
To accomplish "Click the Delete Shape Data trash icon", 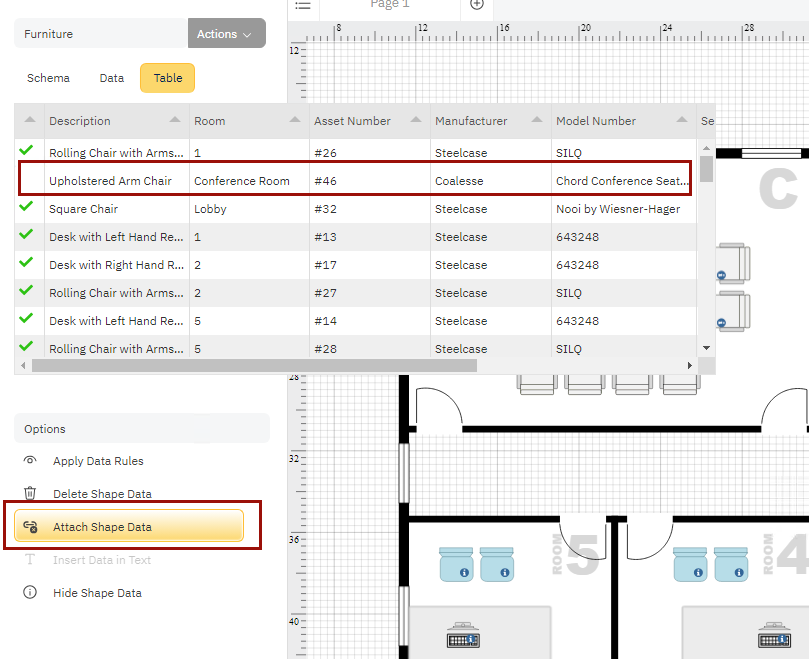I will pos(30,493).
